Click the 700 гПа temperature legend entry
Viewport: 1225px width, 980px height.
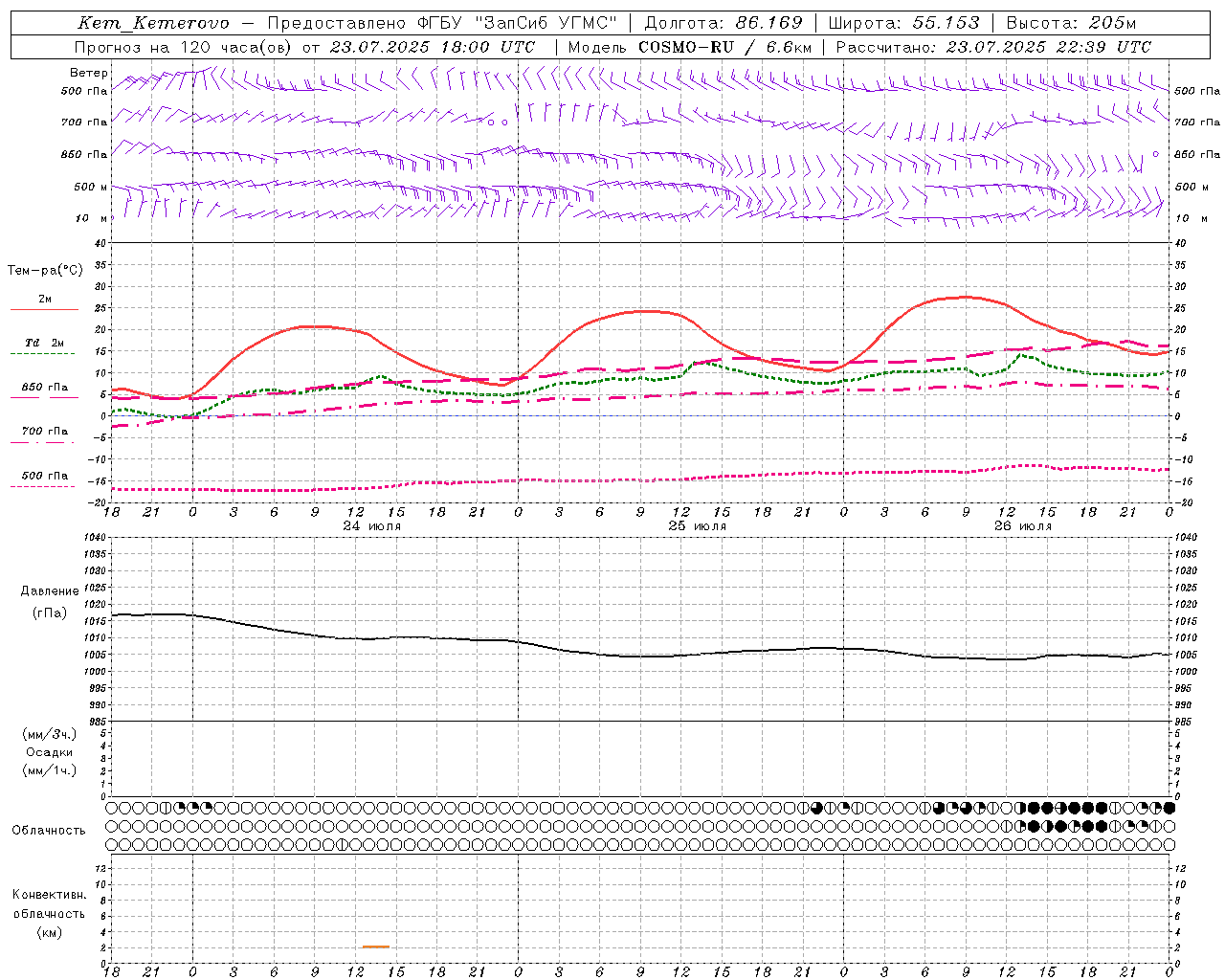(45, 431)
